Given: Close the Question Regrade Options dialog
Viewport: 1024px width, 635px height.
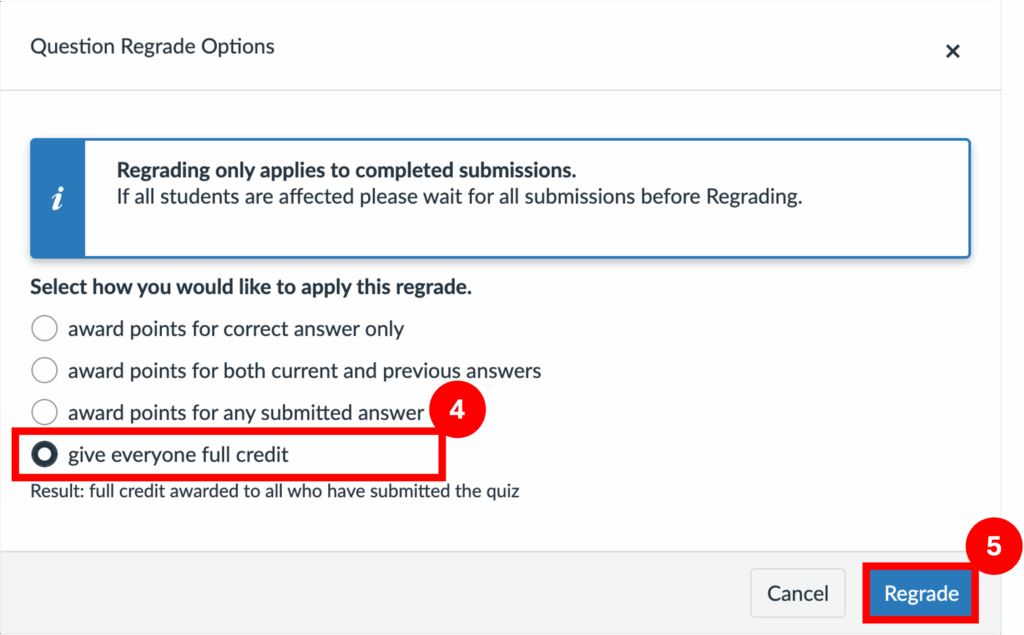Looking at the screenshot, I should pos(952,51).
